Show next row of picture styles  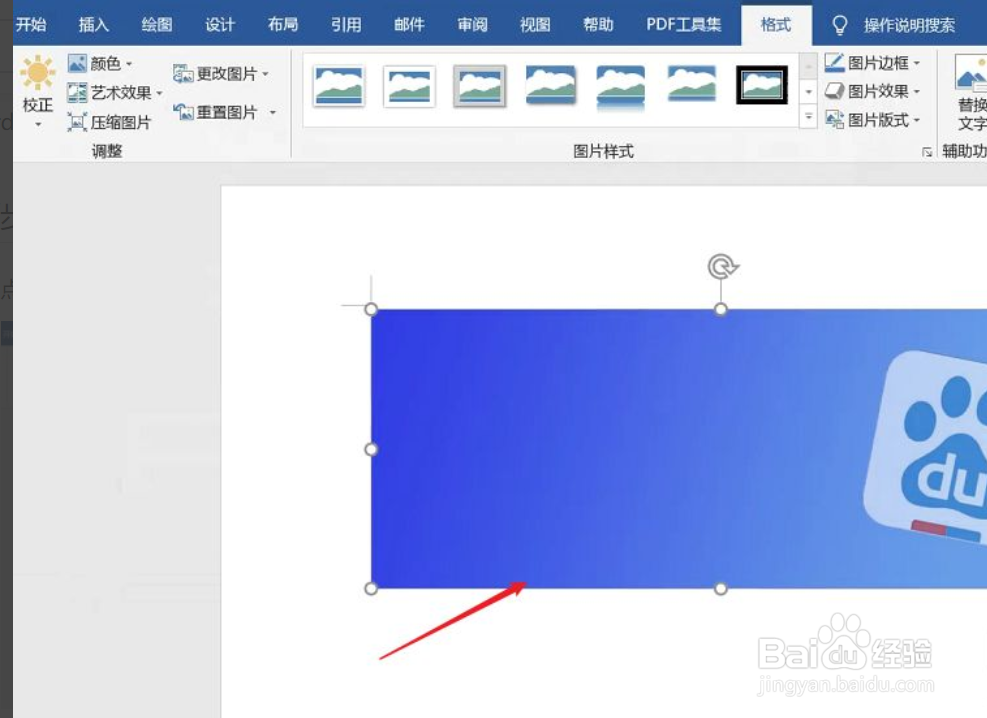pyautogui.click(x=808, y=92)
